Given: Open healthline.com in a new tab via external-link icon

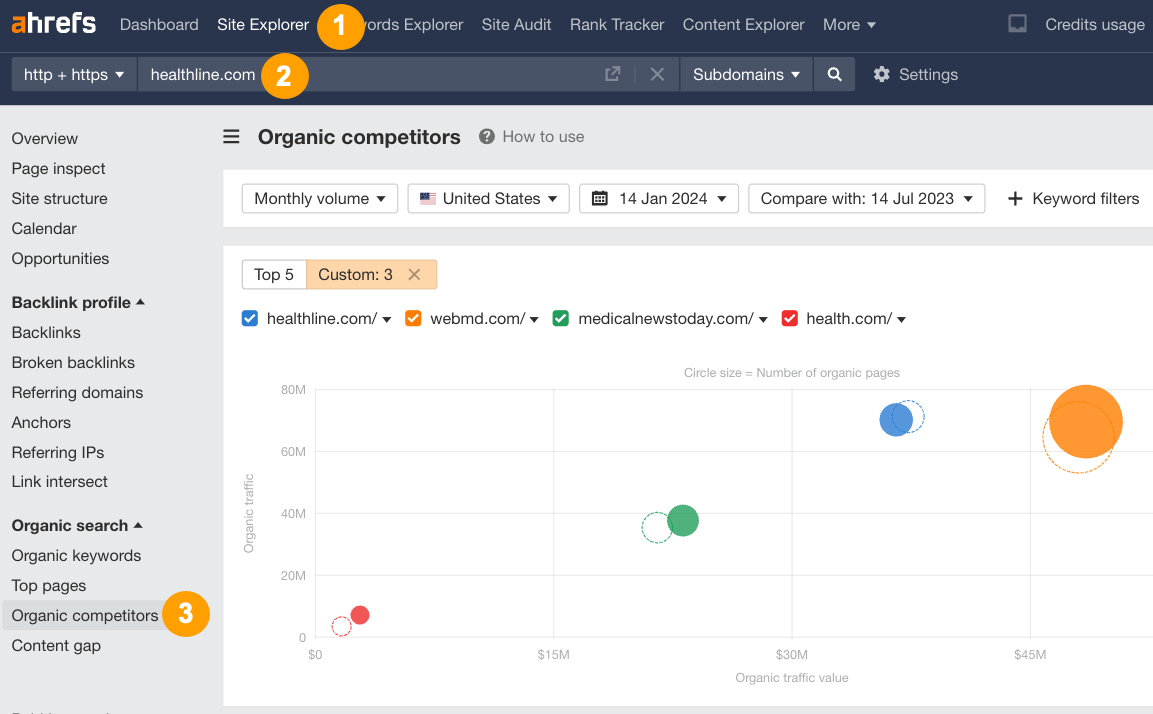Looking at the screenshot, I should tap(612, 74).
